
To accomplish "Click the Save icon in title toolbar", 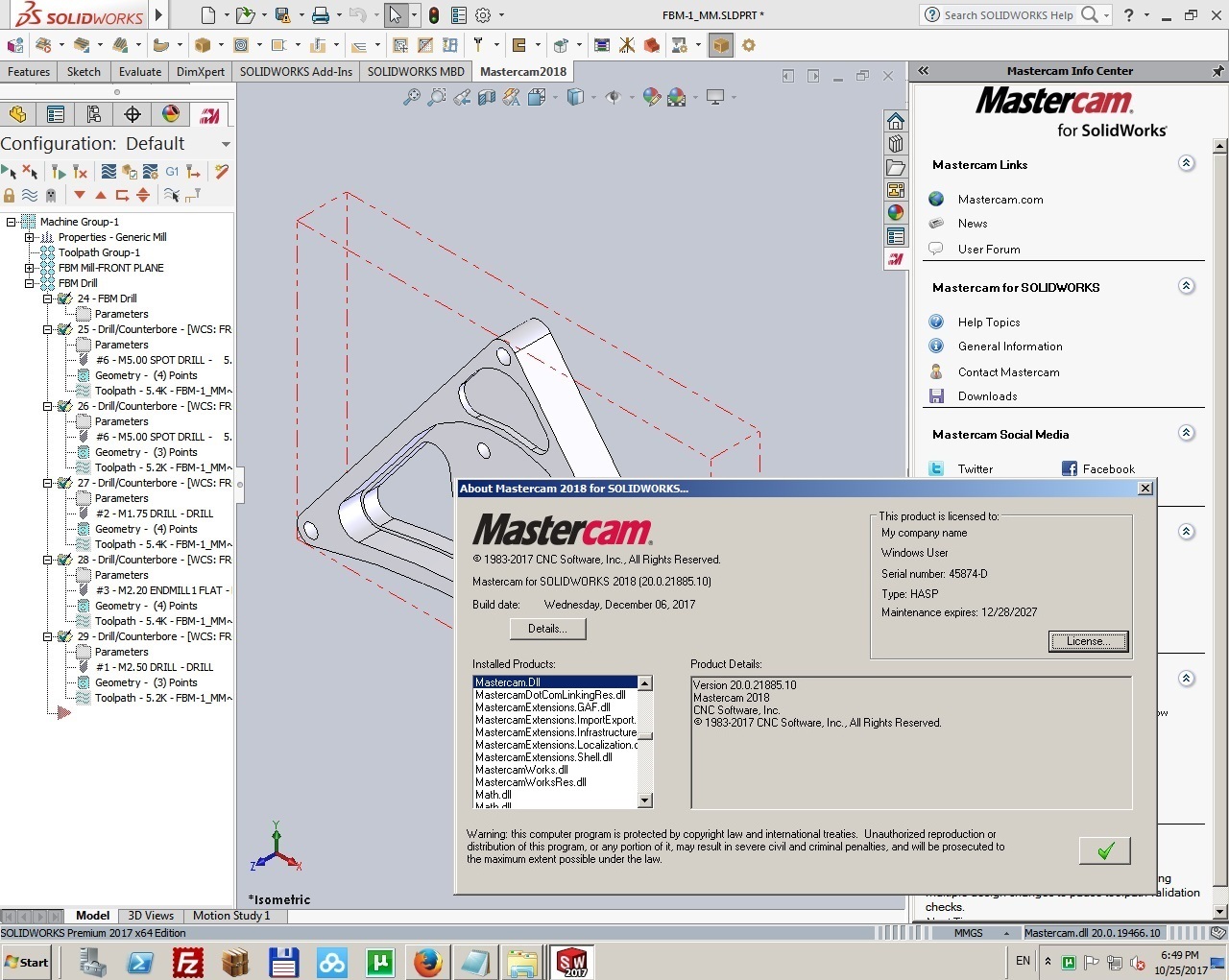I will [282, 15].
